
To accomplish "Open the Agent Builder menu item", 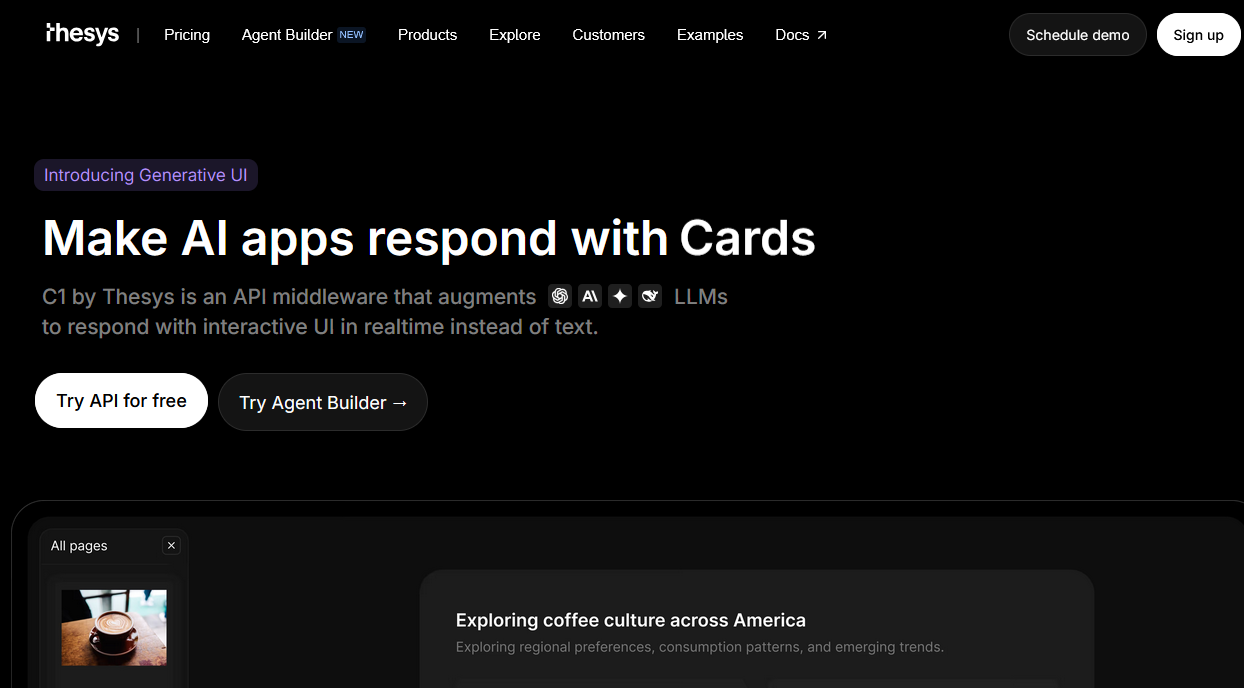I will 287,35.
